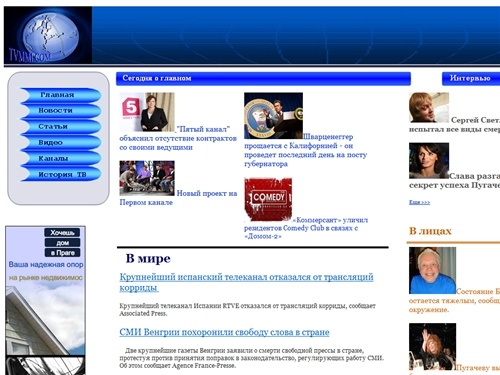This screenshot has height=375, width=500.
Task: Open the «Коммерсант» Comedy Club article link
Action: point(306,228)
